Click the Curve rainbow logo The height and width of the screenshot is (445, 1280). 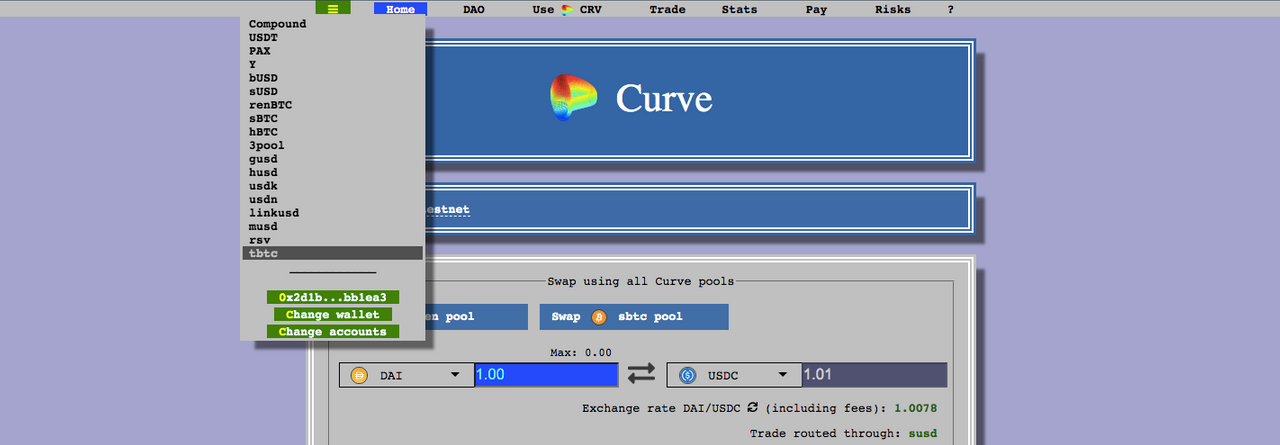574,98
